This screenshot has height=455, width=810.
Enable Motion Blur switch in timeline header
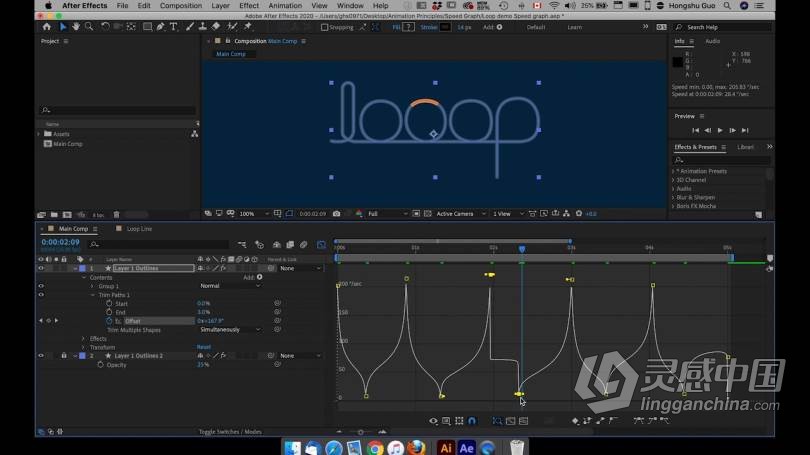click(303, 245)
